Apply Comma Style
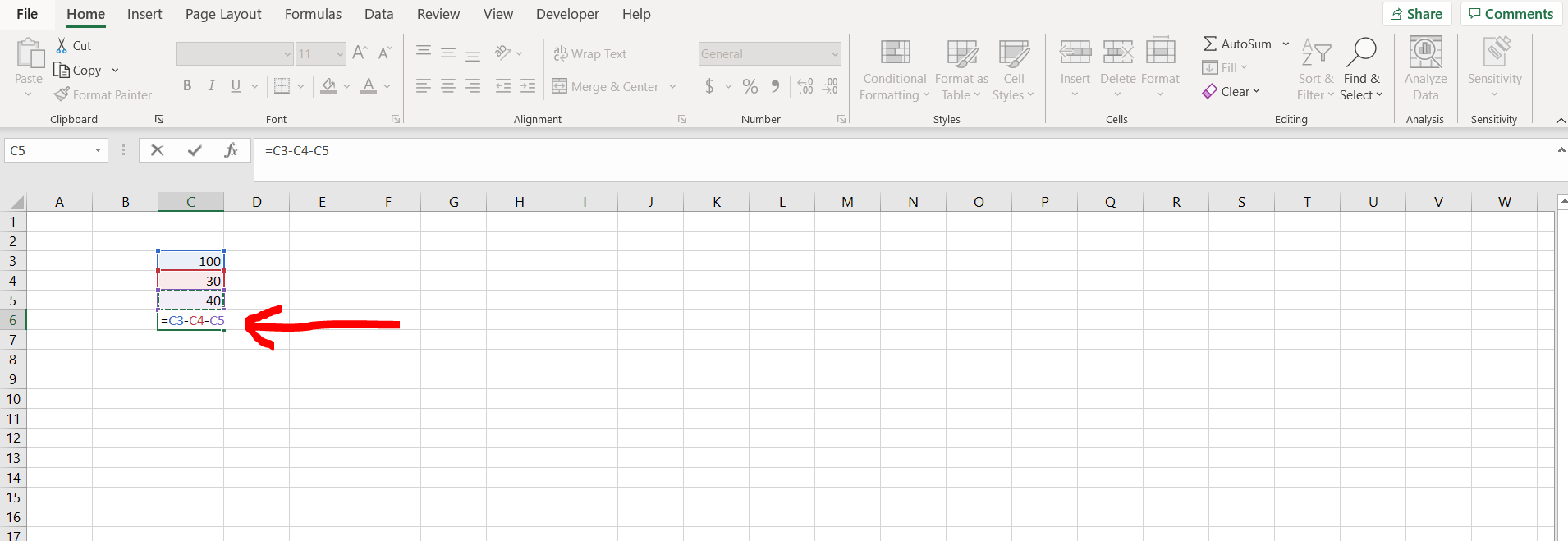 coord(775,86)
